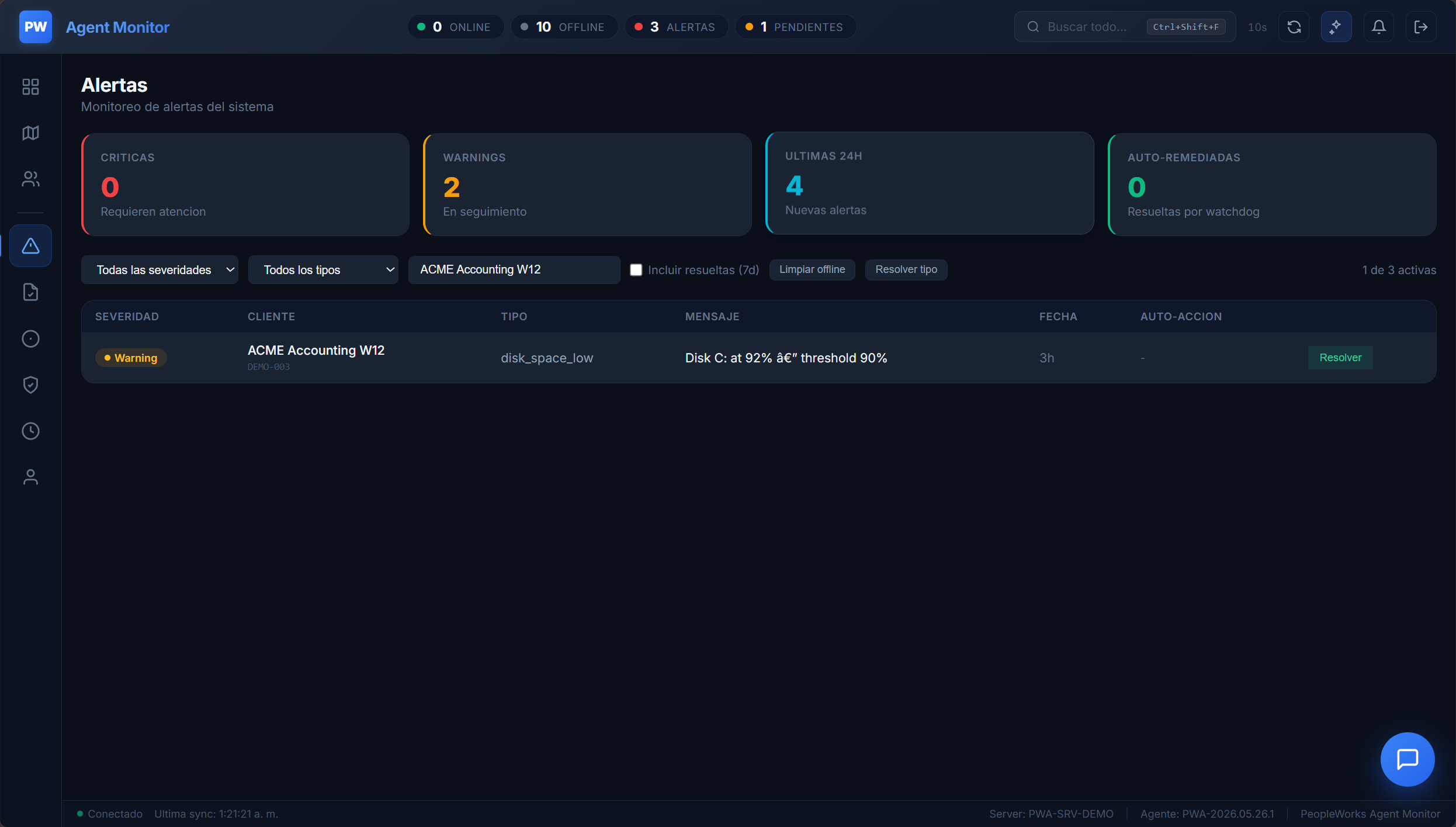Click Server: PWA-SRV-DEMO status entry
The image size is (1456, 827).
[1051, 814]
